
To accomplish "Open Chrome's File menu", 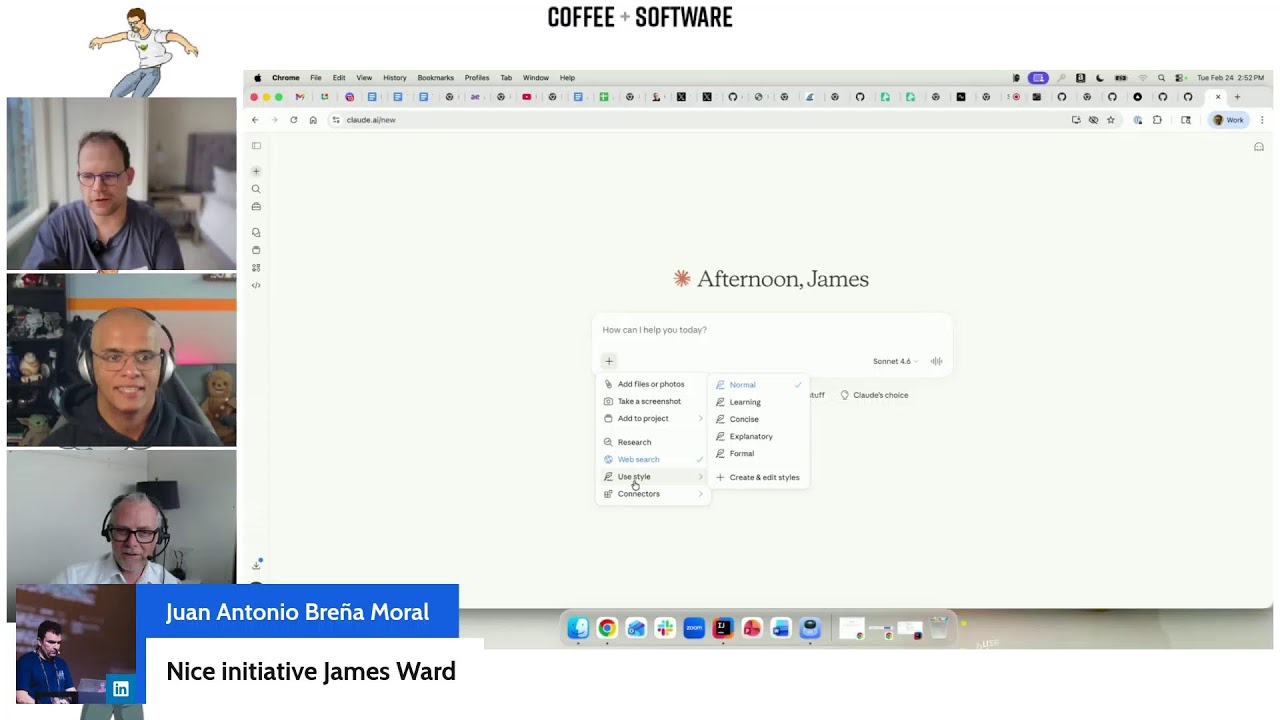I will click(315, 77).
